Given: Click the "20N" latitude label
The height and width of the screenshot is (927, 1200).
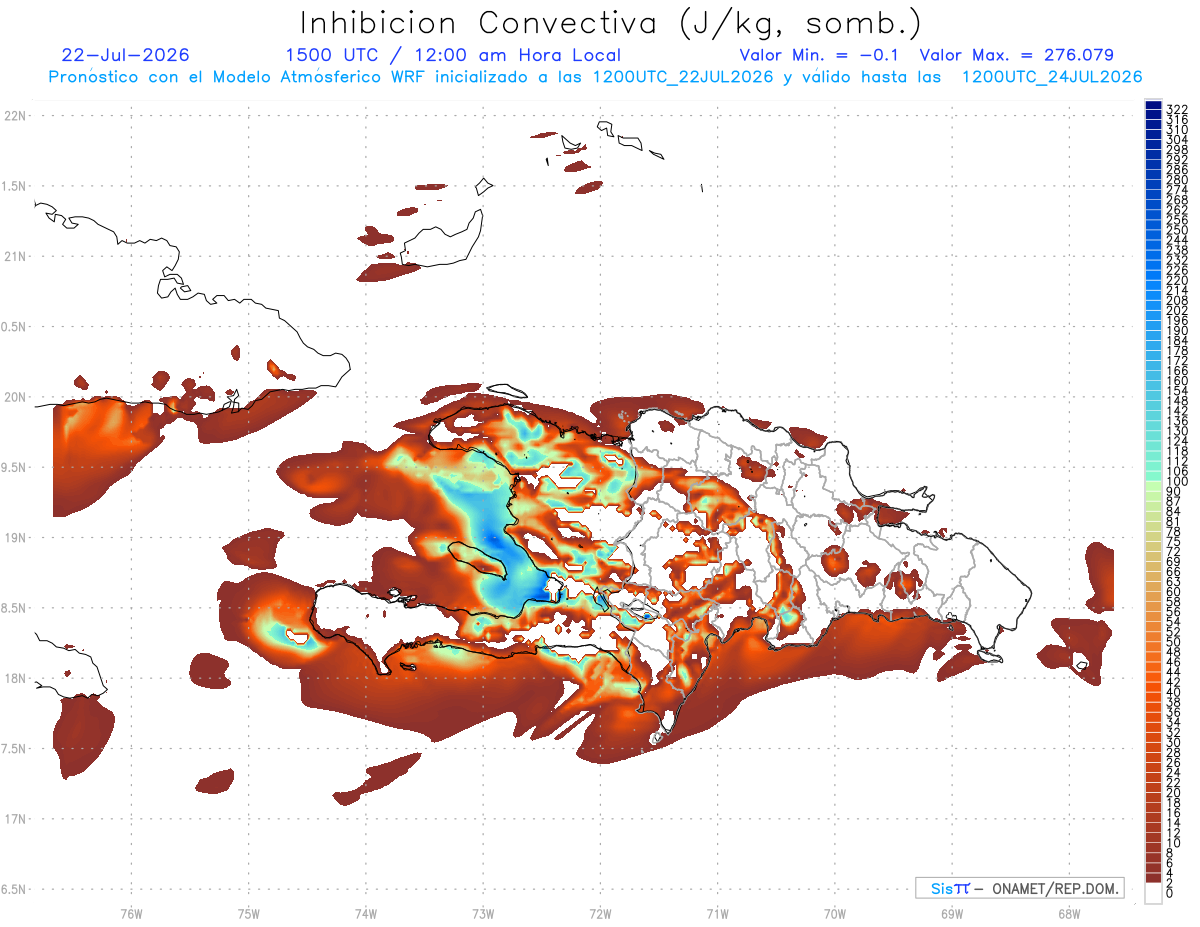Looking at the screenshot, I should (x=16, y=397).
